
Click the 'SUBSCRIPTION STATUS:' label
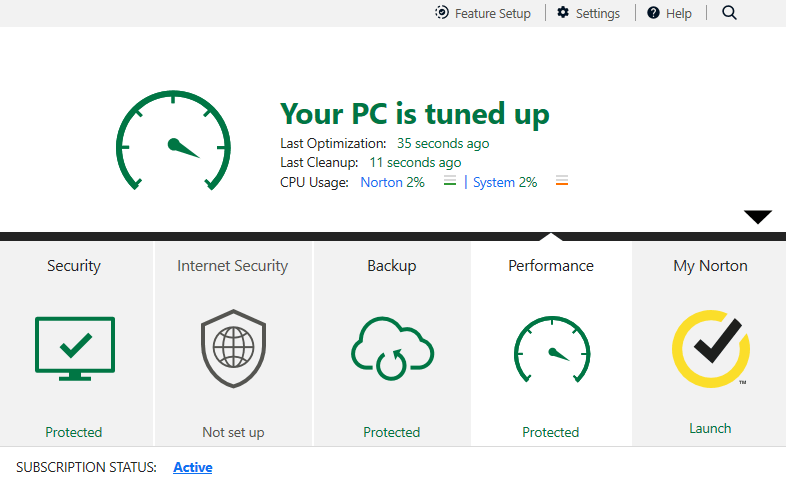[86, 467]
